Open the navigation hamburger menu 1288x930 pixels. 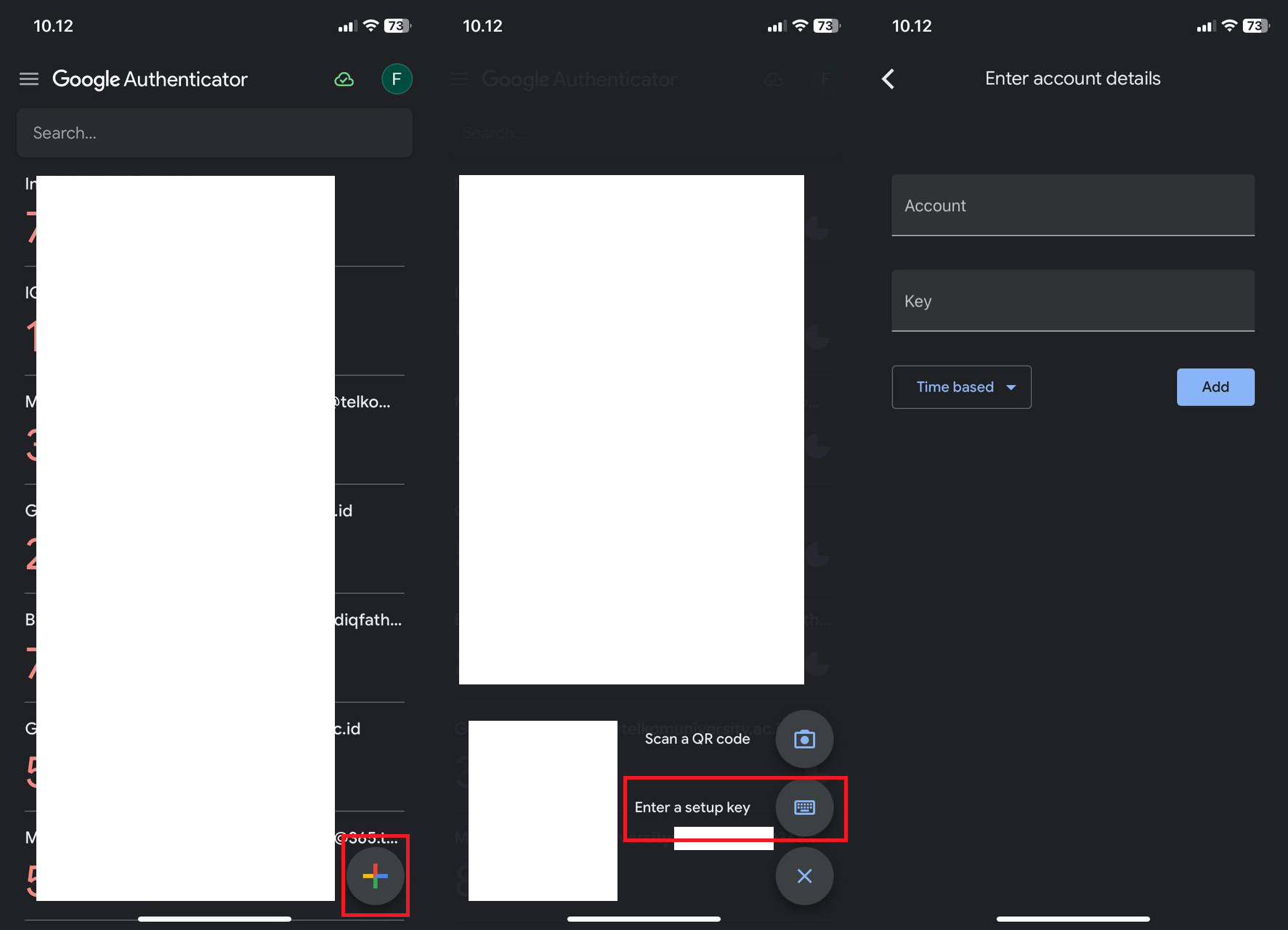pos(28,79)
